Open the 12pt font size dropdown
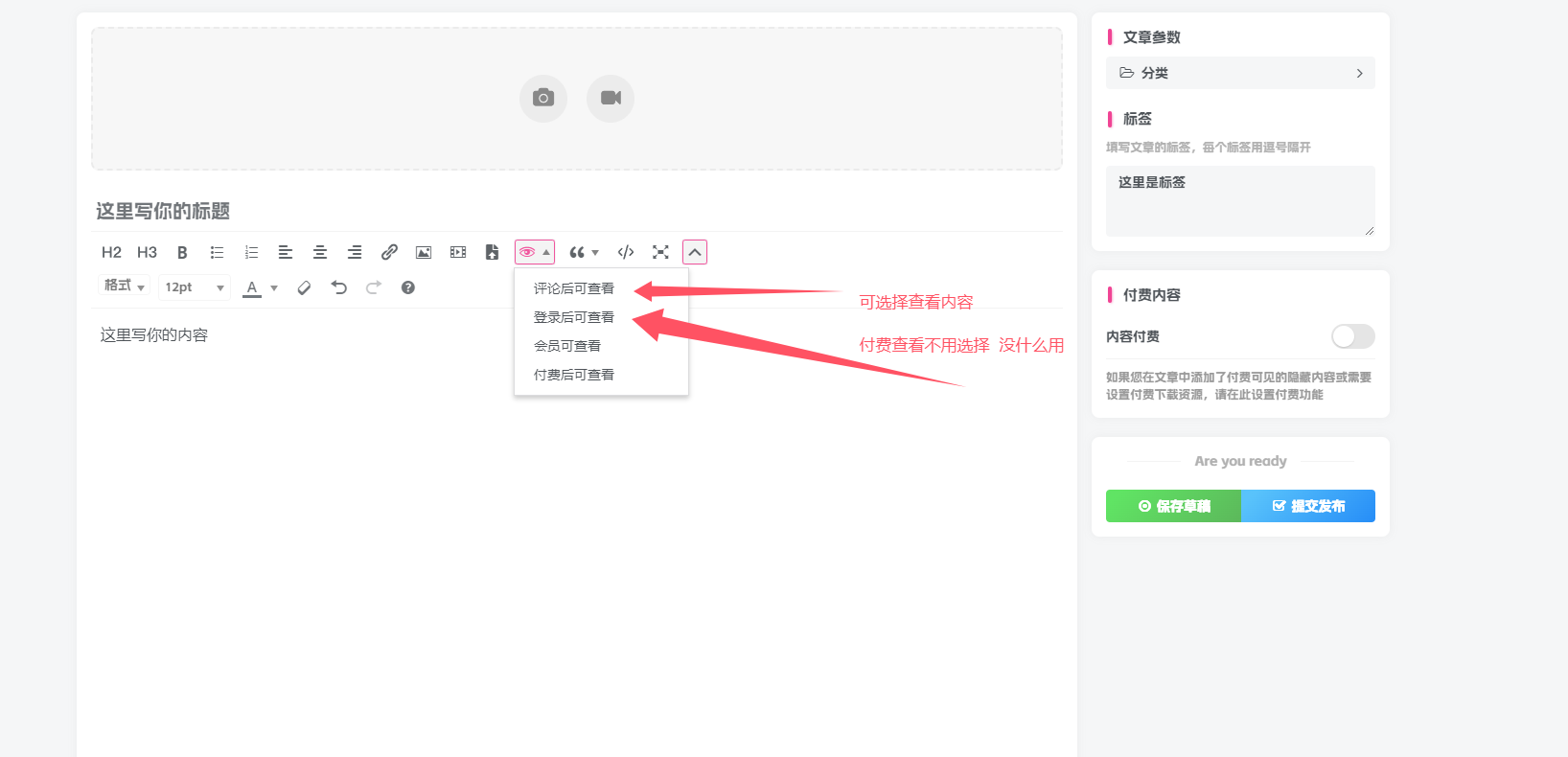The height and width of the screenshot is (757, 1568). (195, 287)
